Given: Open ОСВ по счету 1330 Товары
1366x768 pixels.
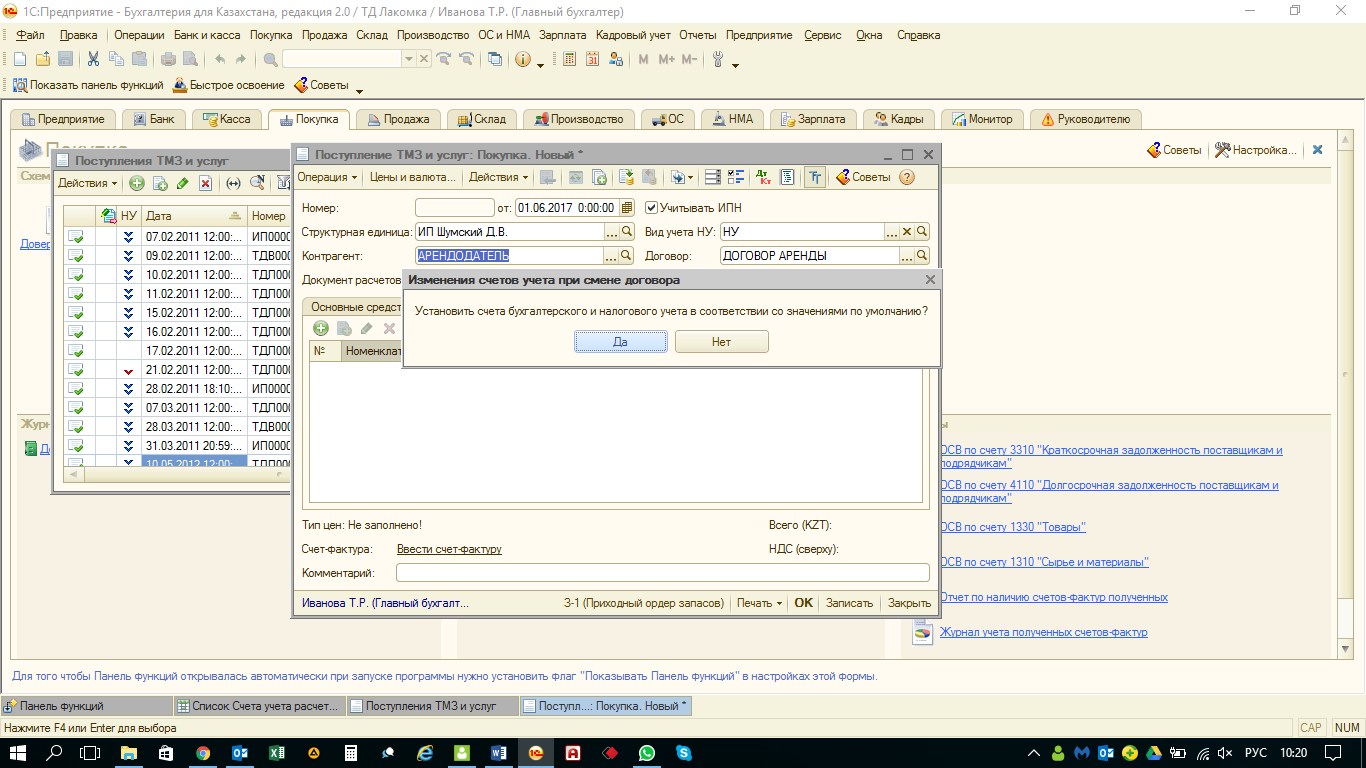Looking at the screenshot, I should click(x=1012, y=527).
